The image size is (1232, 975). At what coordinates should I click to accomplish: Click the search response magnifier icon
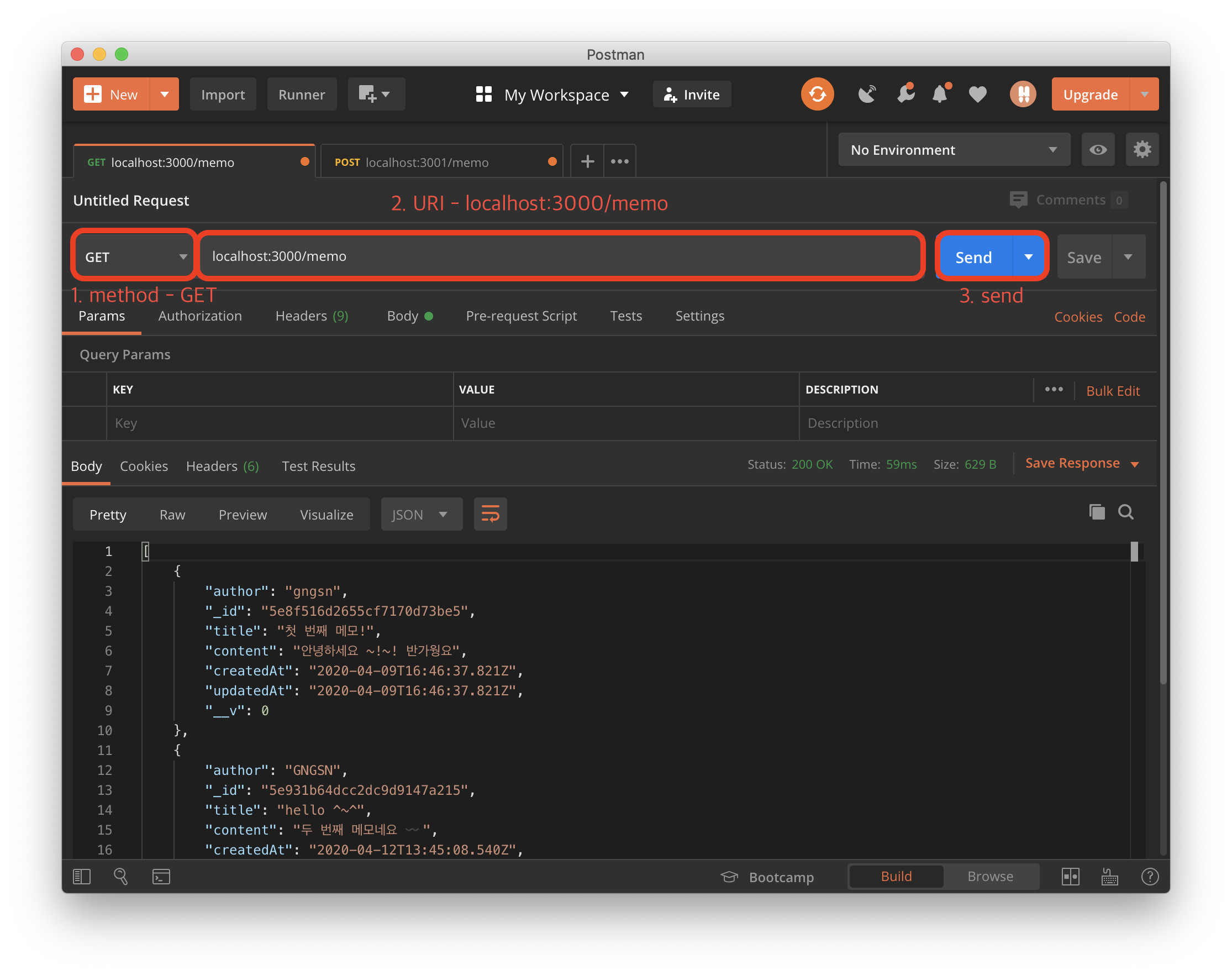coord(1125,512)
